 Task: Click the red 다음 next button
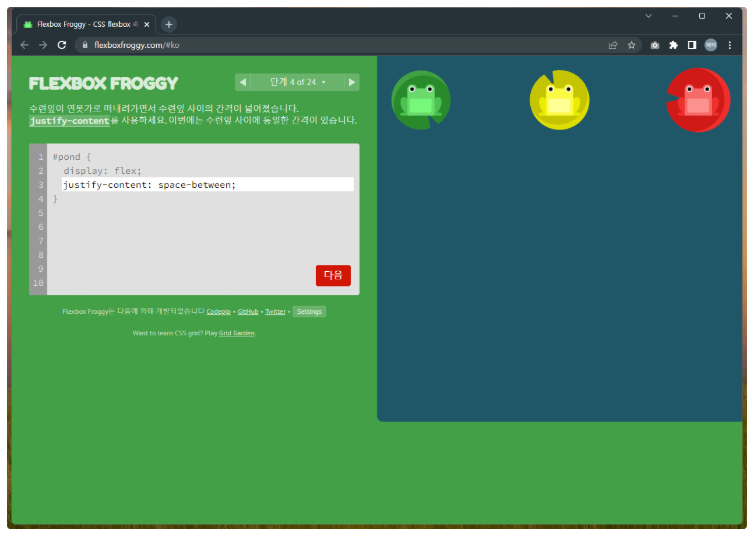333,275
